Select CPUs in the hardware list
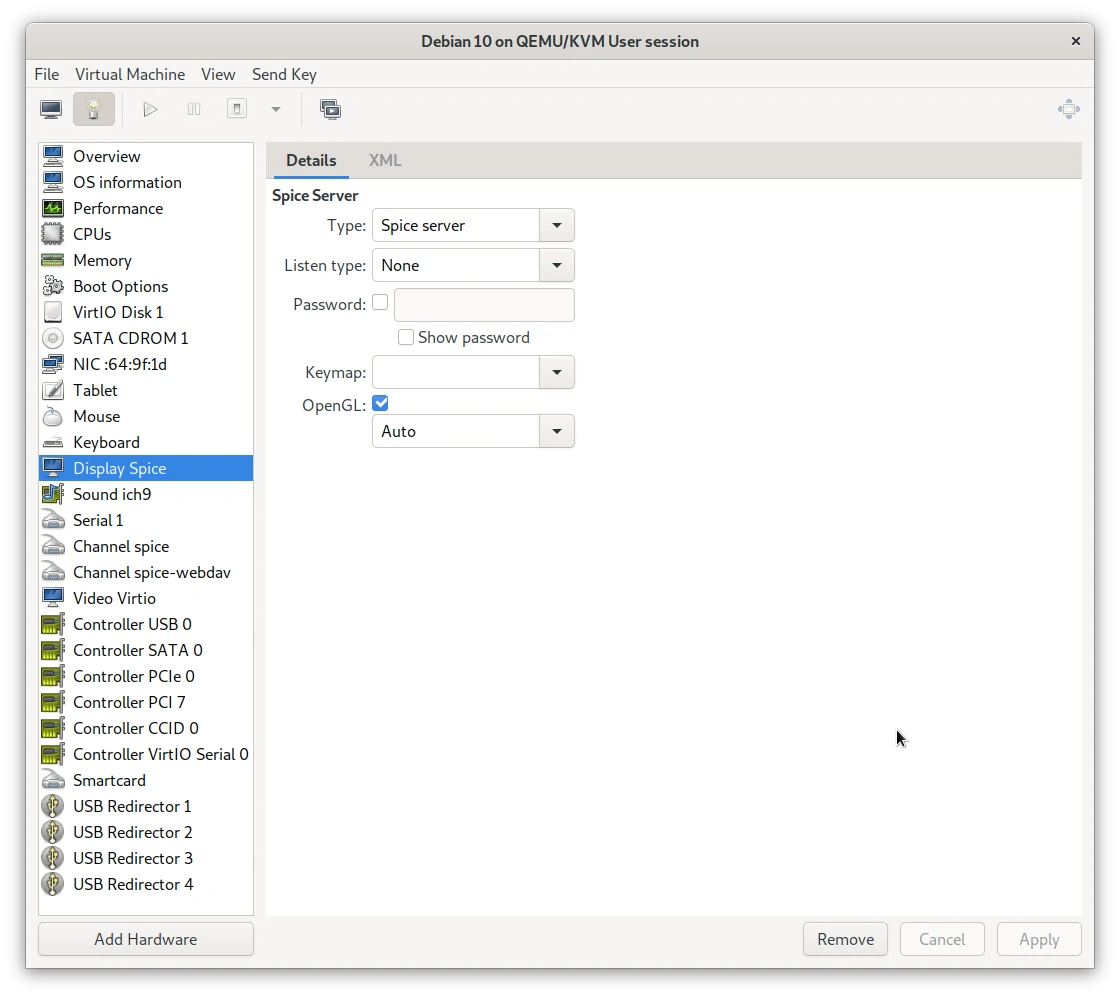The height and width of the screenshot is (997, 1120). pos(146,234)
